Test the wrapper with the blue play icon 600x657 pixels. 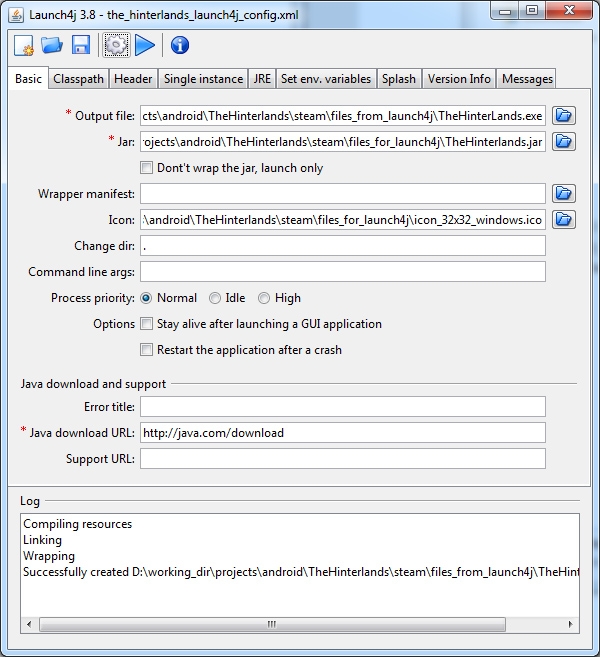pos(145,45)
